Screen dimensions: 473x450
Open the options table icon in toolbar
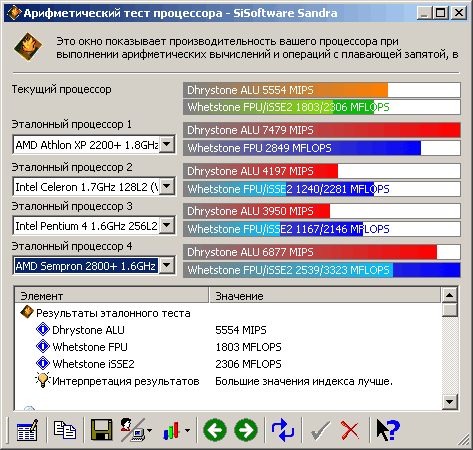(27, 430)
